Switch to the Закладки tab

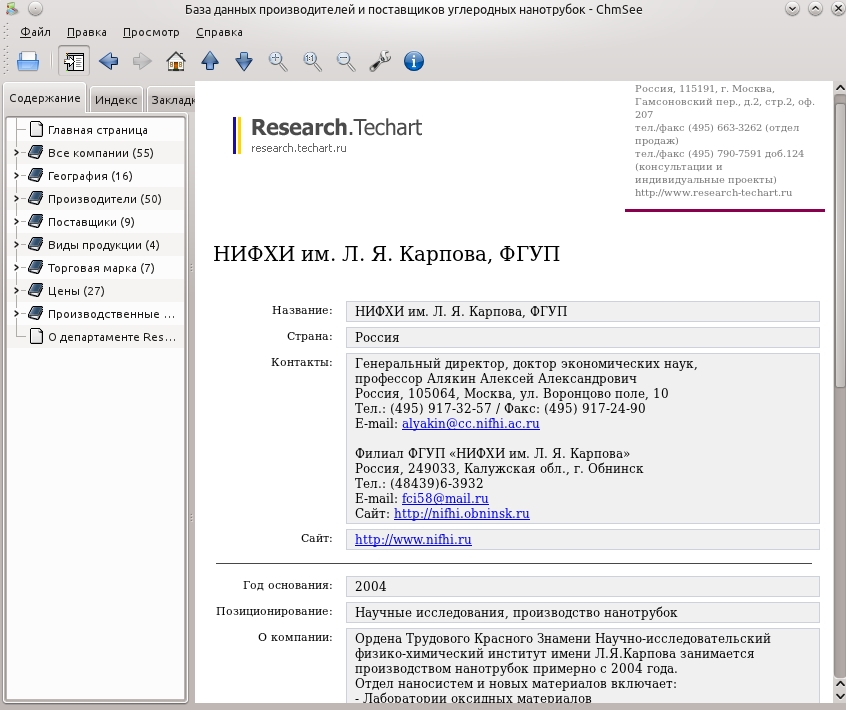pos(172,100)
